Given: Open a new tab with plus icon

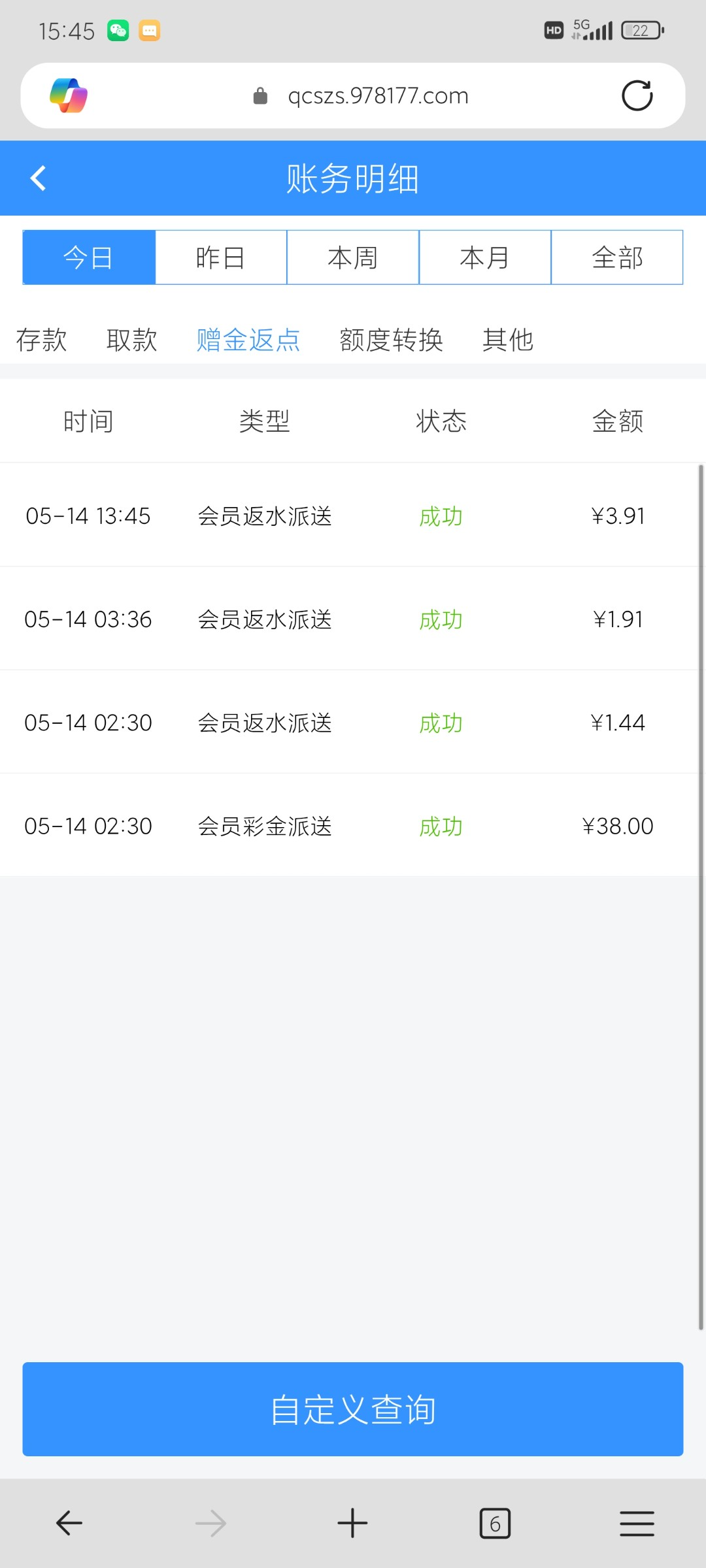Looking at the screenshot, I should [x=352, y=1524].
